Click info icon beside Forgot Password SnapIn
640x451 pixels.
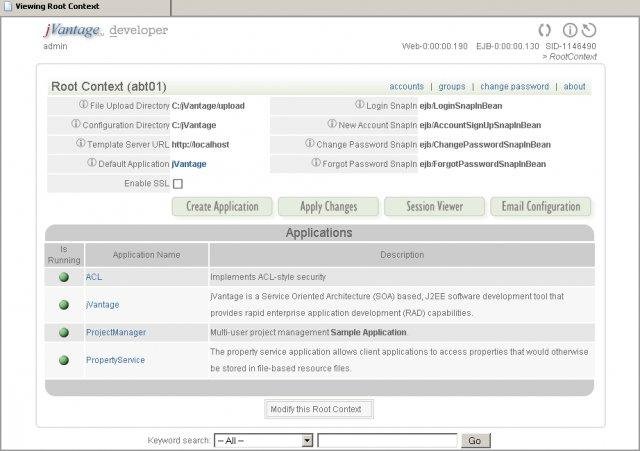[x=314, y=163]
